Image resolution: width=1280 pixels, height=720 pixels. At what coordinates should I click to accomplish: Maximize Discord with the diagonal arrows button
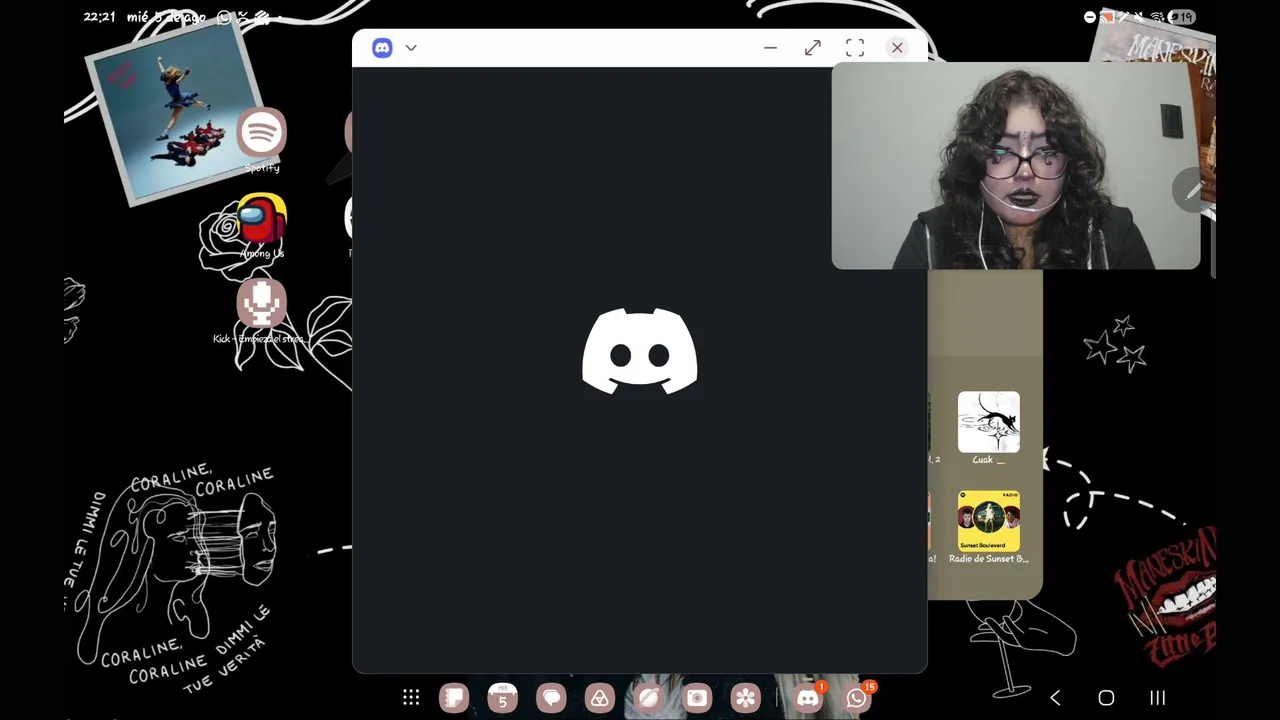click(812, 48)
